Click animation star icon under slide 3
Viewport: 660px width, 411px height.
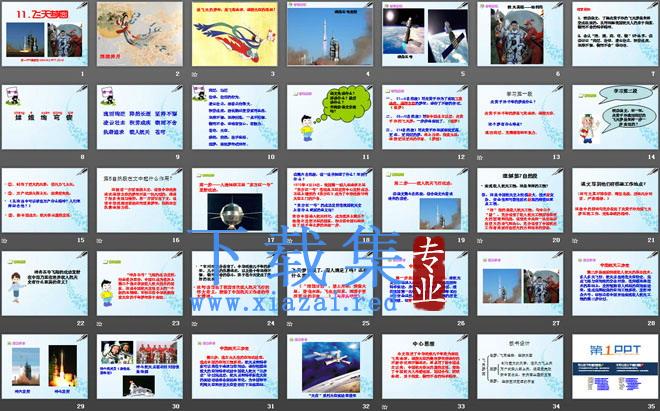194,74
